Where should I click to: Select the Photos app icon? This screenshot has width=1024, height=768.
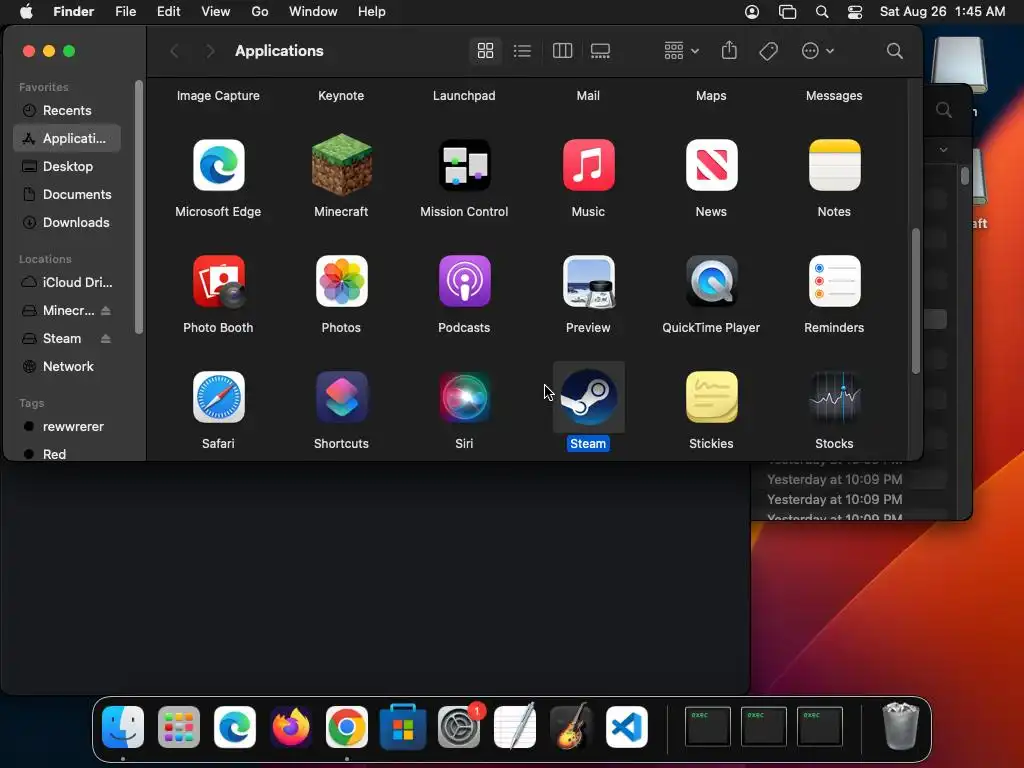342,281
